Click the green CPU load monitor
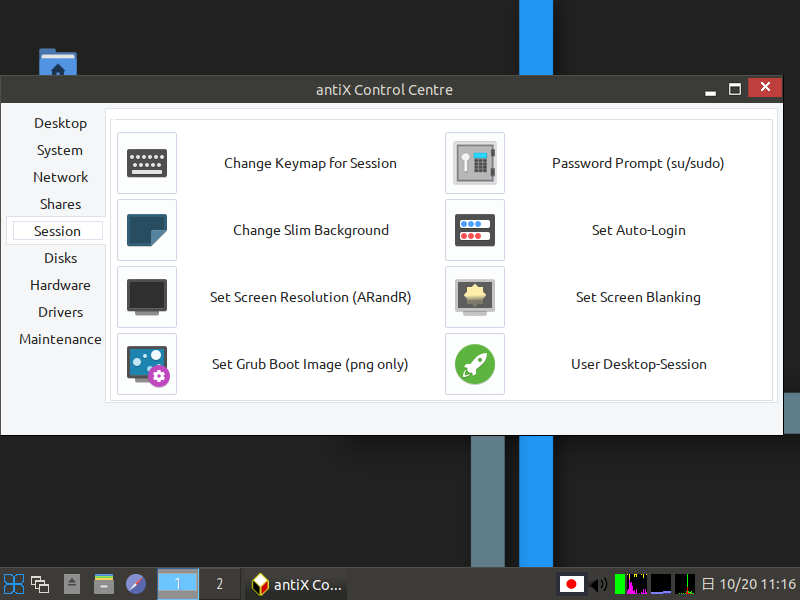The width and height of the screenshot is (800, 600). coord(620,584)
